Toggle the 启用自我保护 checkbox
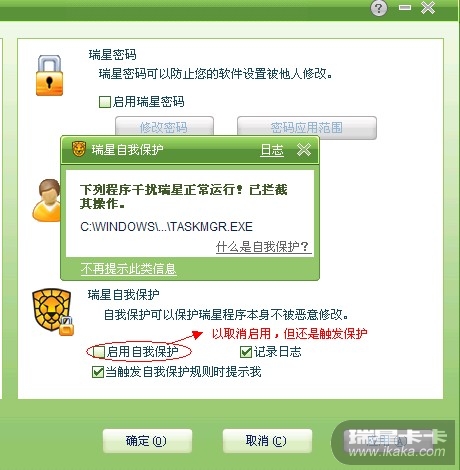Screen dimensions: 460x470 coord(99,352)
